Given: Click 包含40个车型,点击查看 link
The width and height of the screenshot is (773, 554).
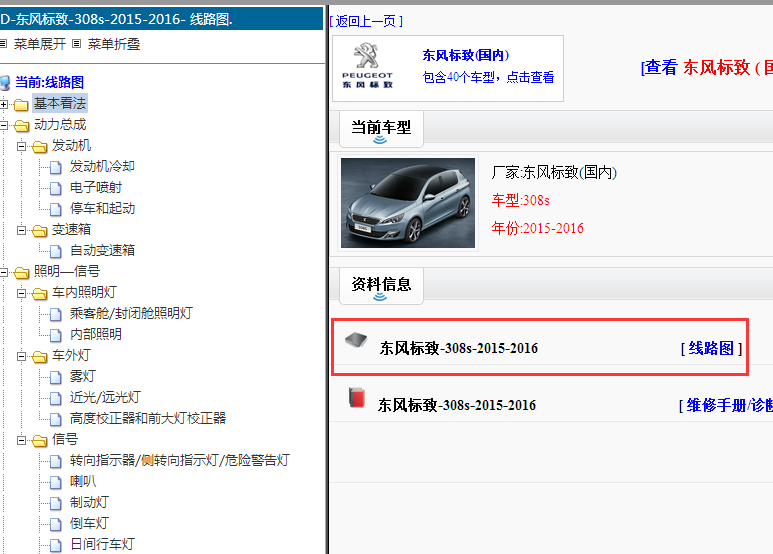Looking at the screenshot, I should pos(488,77).
